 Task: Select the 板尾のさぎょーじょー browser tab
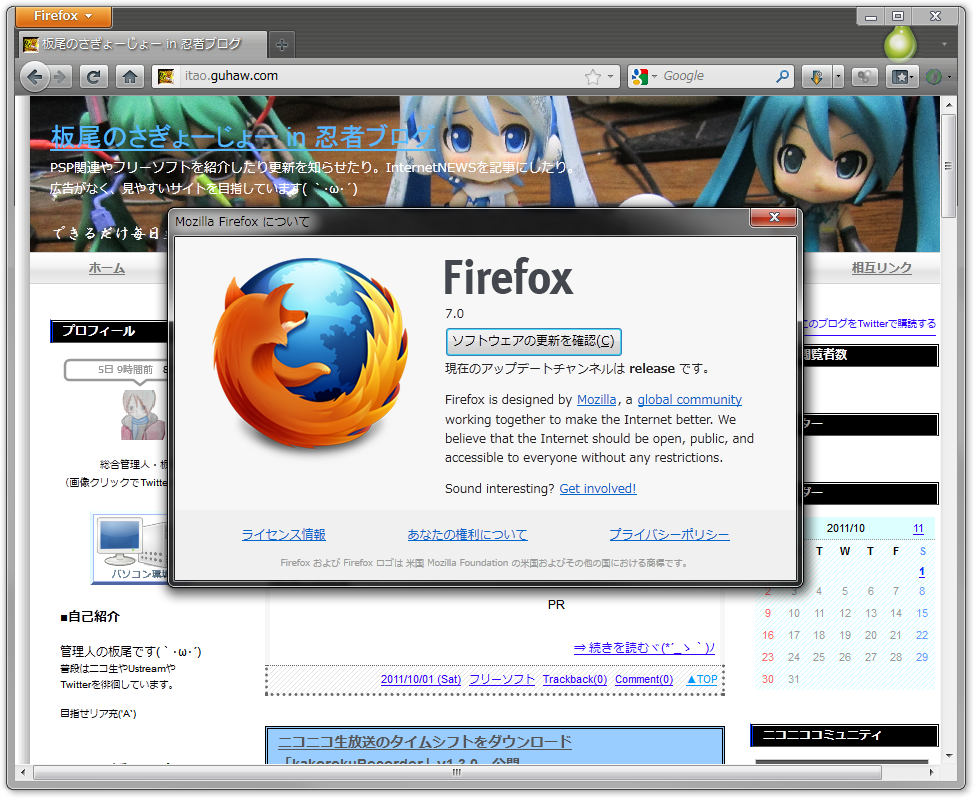(x=143, y=44)
